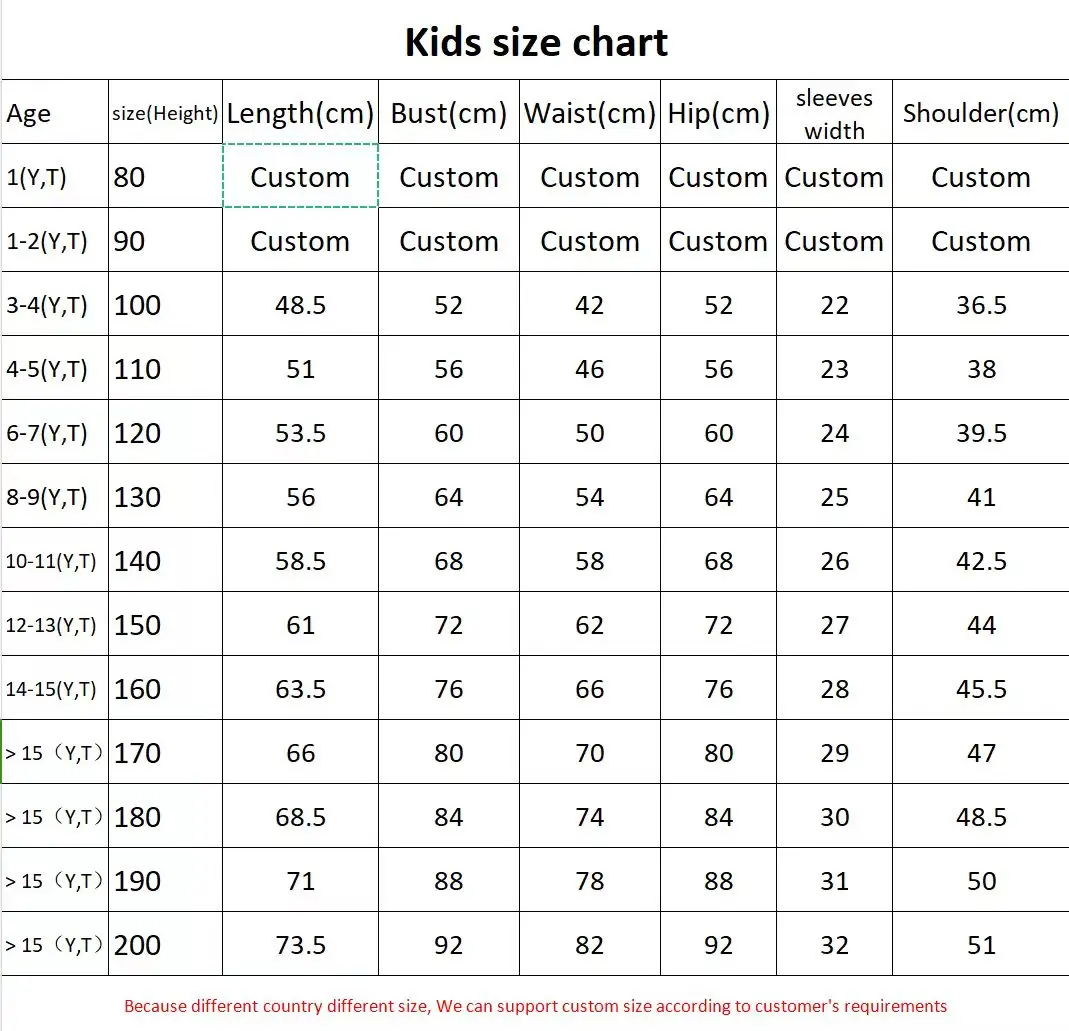
Task: Select the shoulder value 51 cell
Action: click(x=980, y=945)
